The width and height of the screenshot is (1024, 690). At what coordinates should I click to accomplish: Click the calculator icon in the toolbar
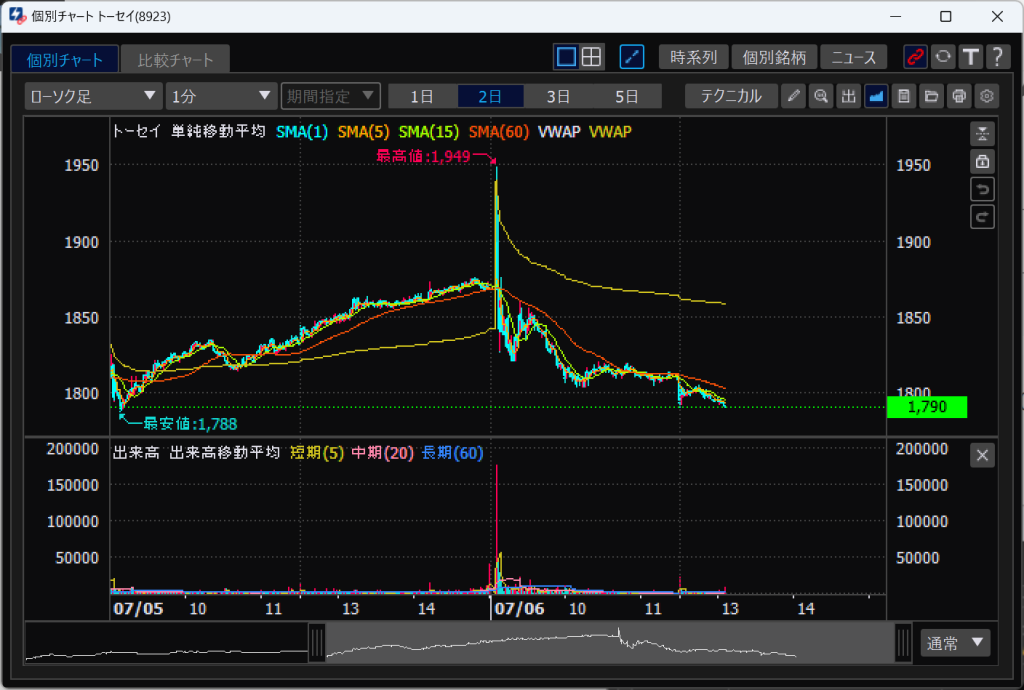coord(904,96)
